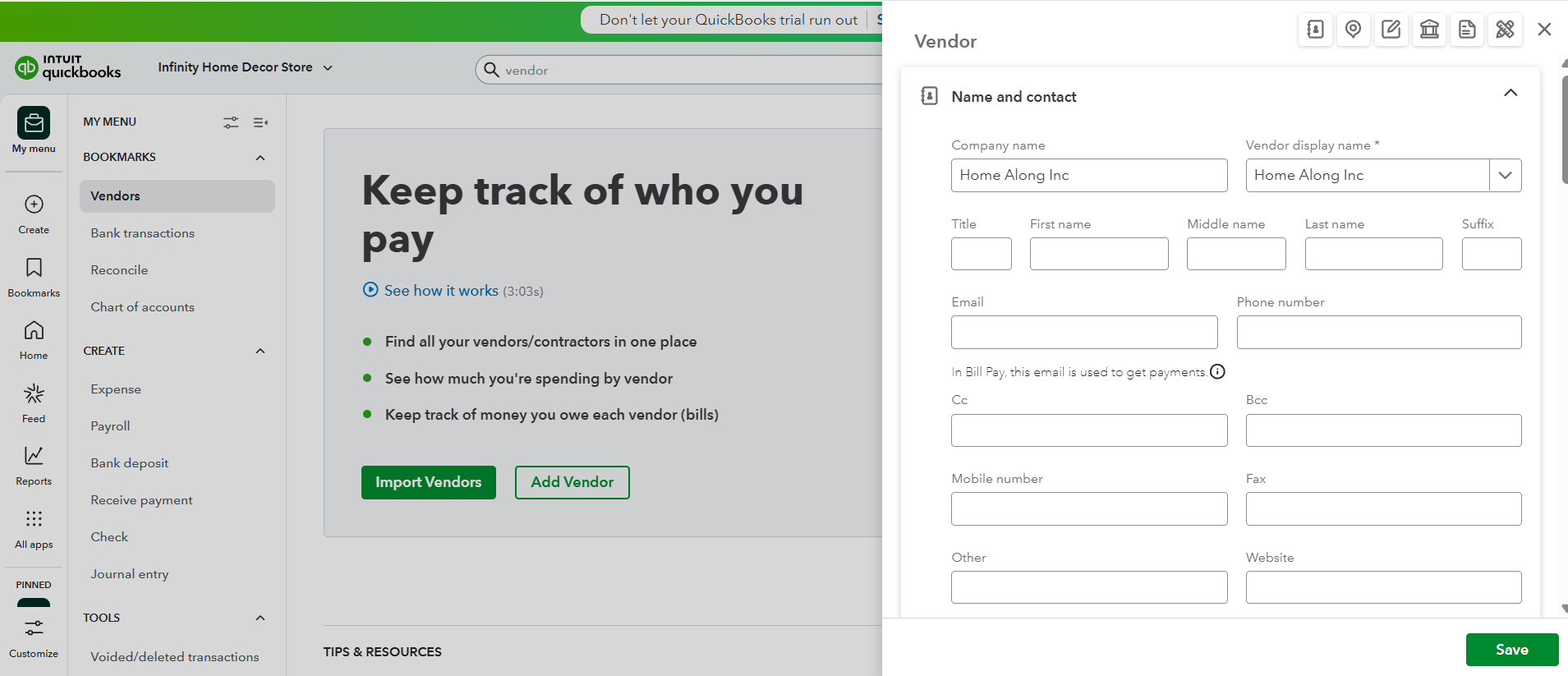Screen dimensions: 1568x676
Task: Click the First name field
Action: coord(1099,254)
